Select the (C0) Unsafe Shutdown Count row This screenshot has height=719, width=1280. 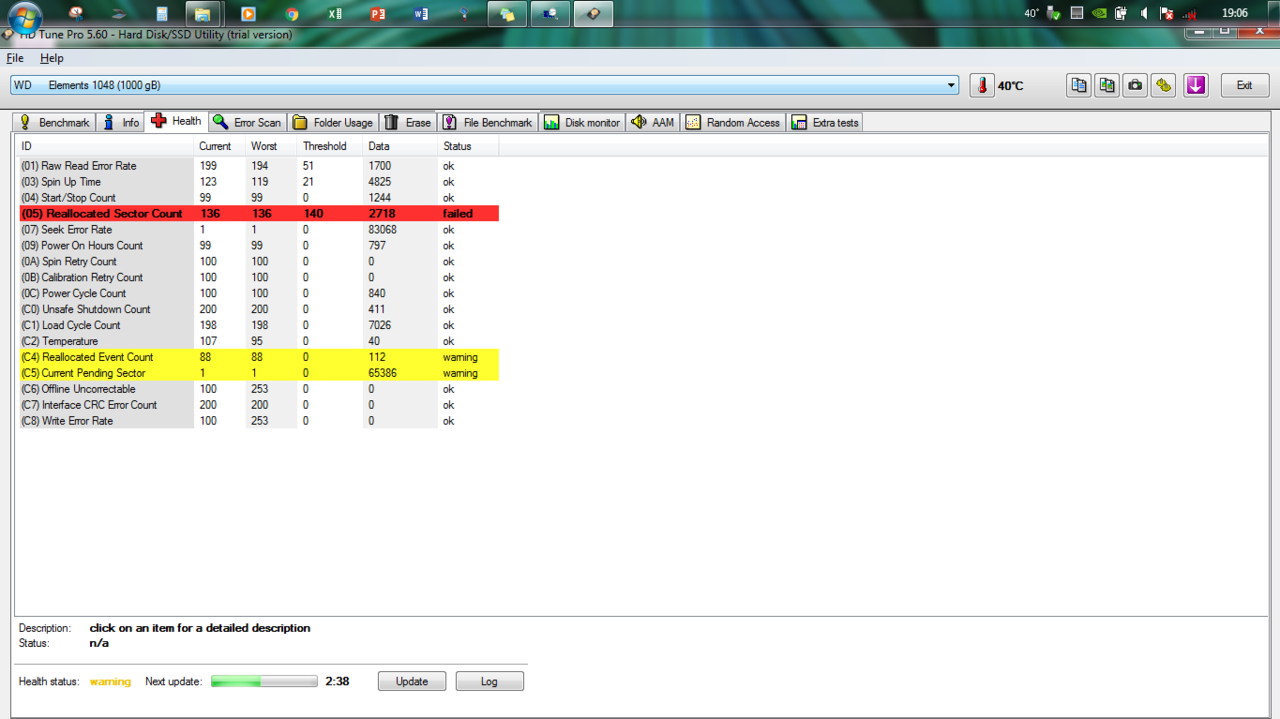(258, 309)
